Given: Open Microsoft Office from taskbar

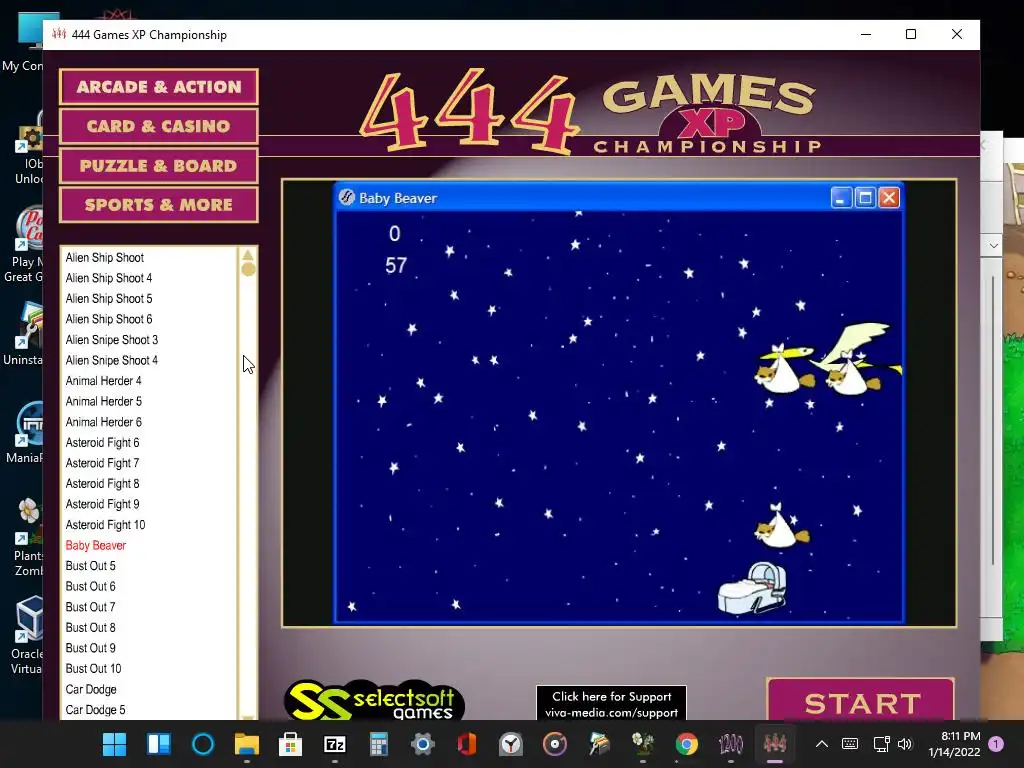Looking at the screenshot, I should pos(467,744).
